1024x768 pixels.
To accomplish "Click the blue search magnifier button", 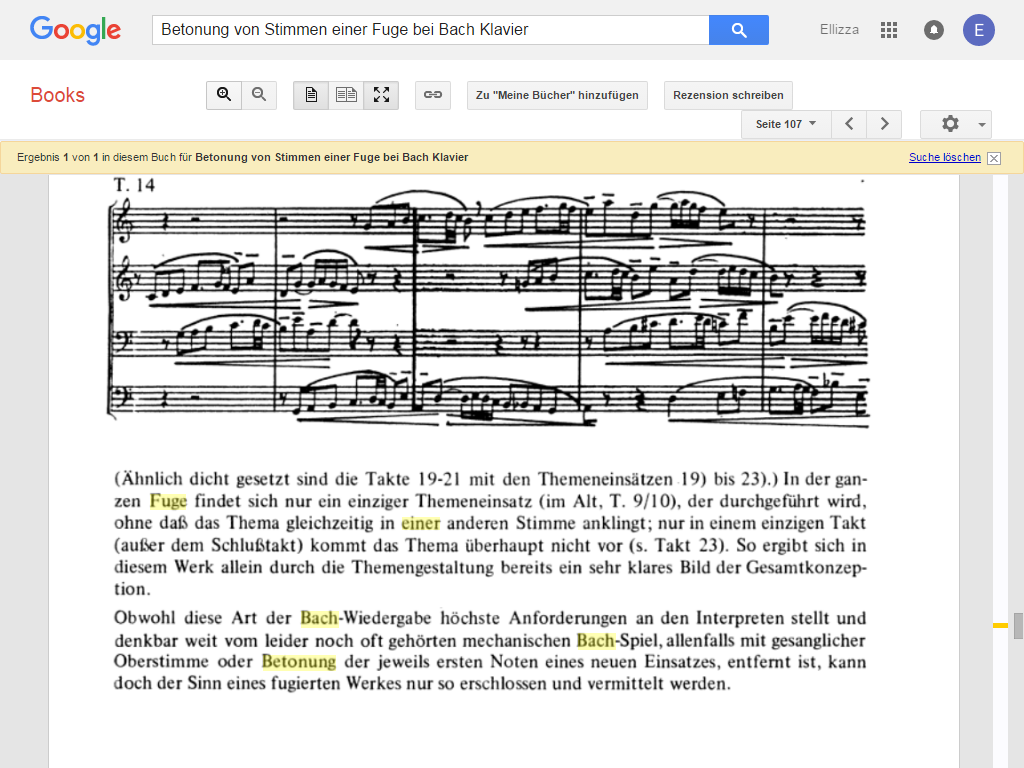I will 739,30.
